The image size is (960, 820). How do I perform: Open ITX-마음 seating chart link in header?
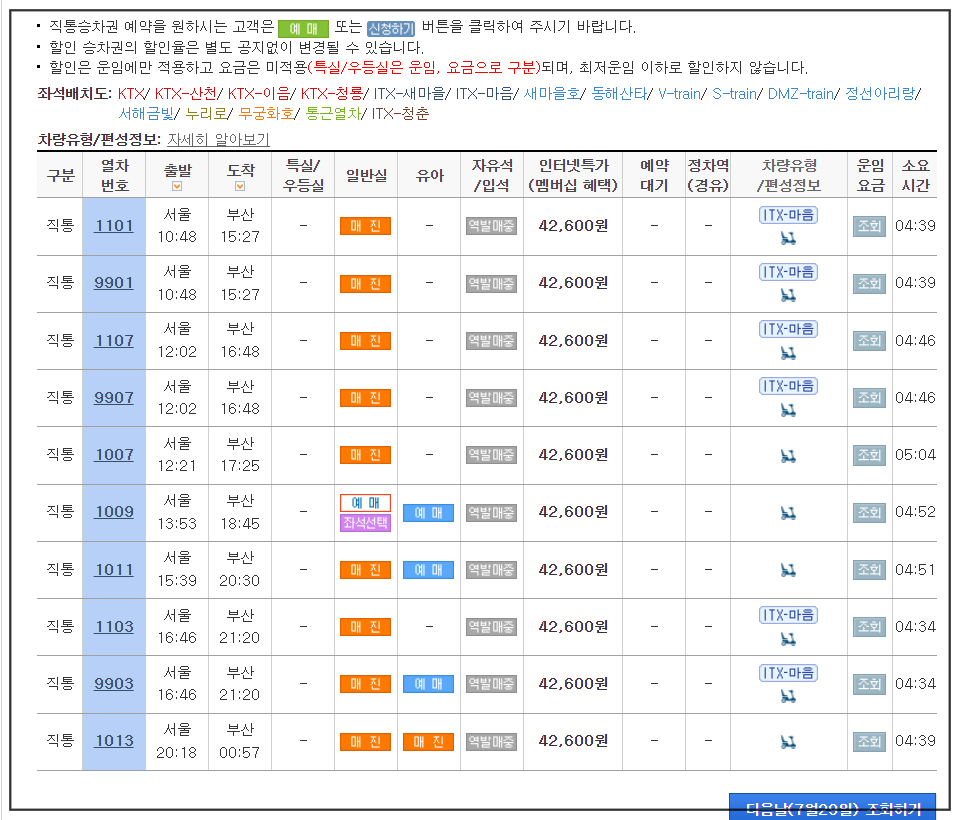click(484, 94)
